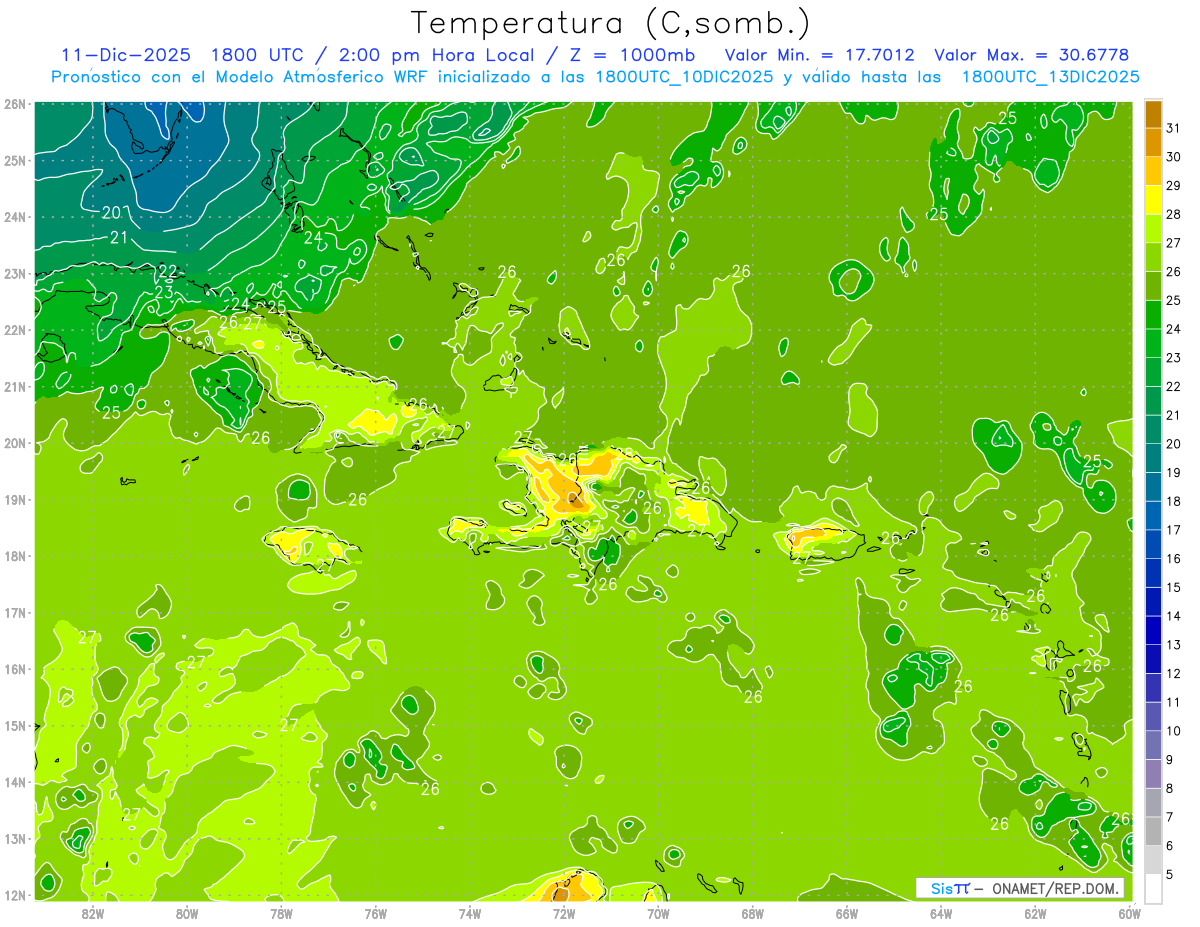Pick the orange swatch between 30 and 31
This screenshot has width=1200, height=927.
1153,142
